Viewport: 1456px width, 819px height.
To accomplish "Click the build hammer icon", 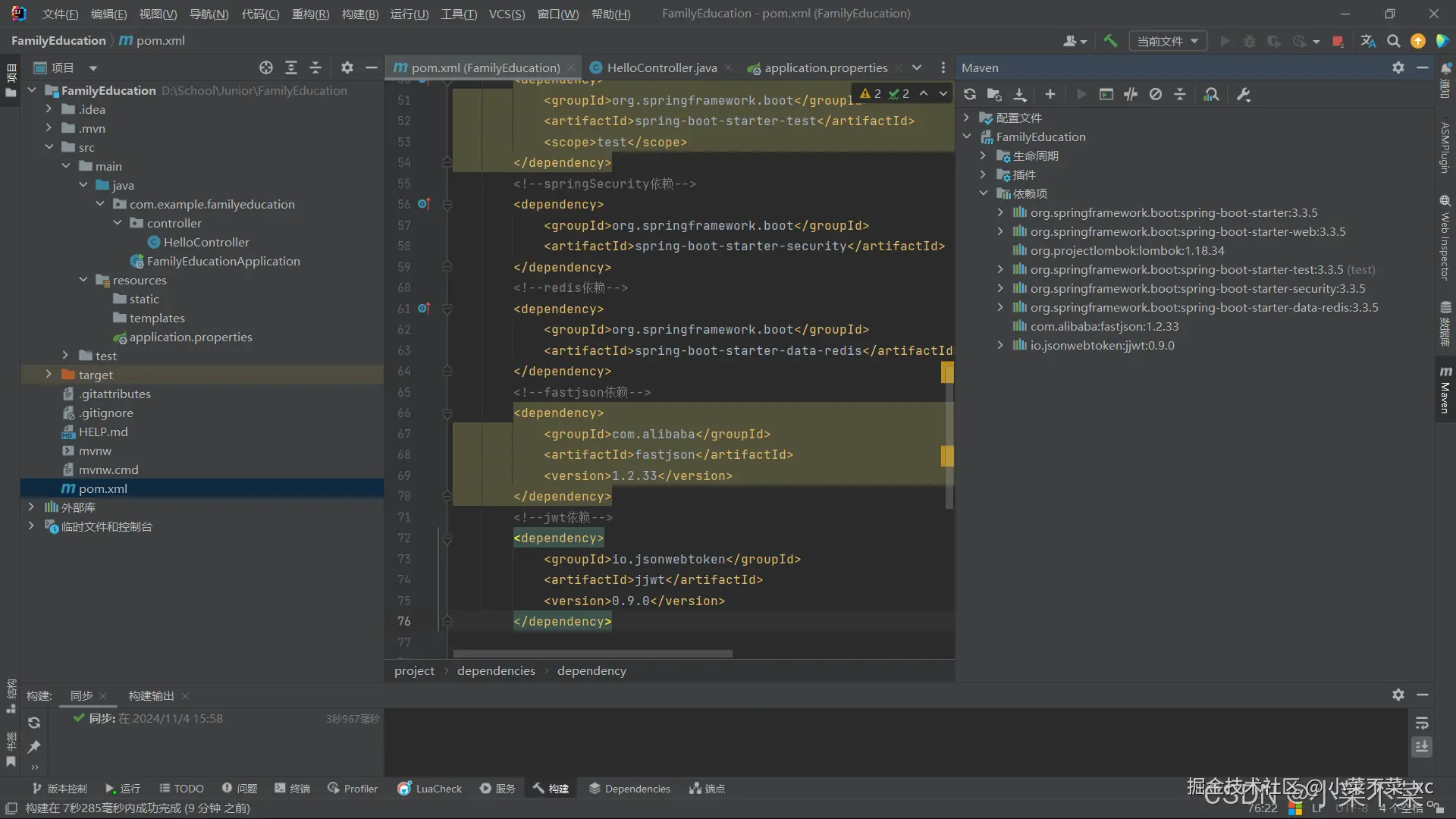I will click(x=1110, y=41).
